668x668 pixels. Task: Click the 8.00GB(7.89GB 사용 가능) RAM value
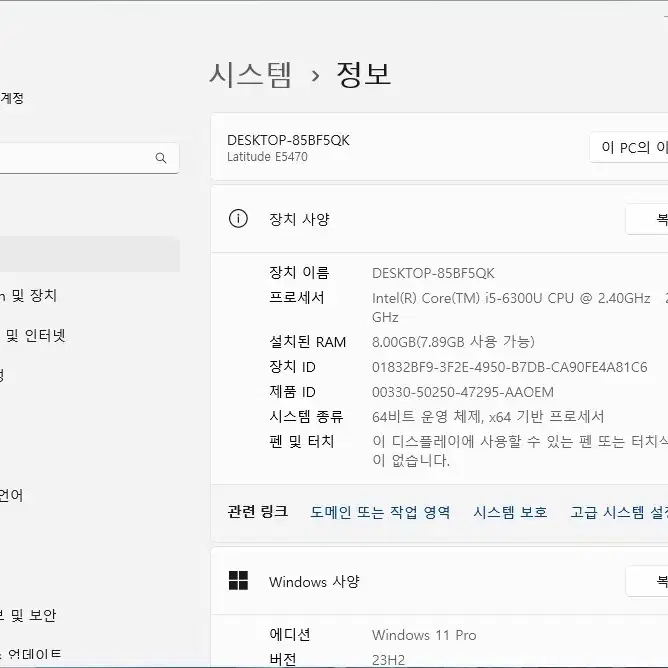[453, 342]
